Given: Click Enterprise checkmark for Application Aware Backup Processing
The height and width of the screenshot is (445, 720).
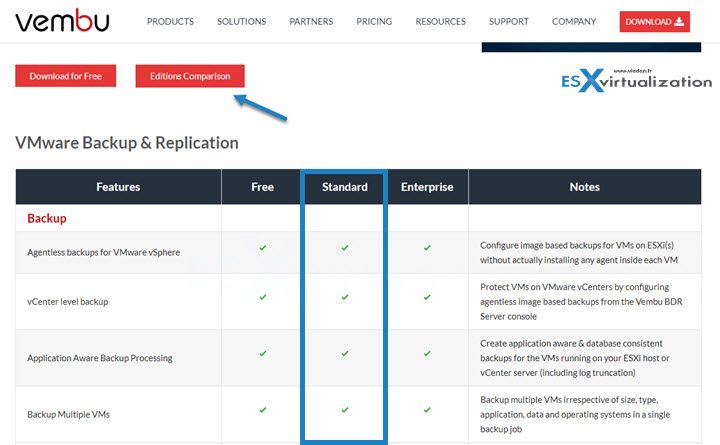Looking at the screenshot, I should [x=427, y=353].
